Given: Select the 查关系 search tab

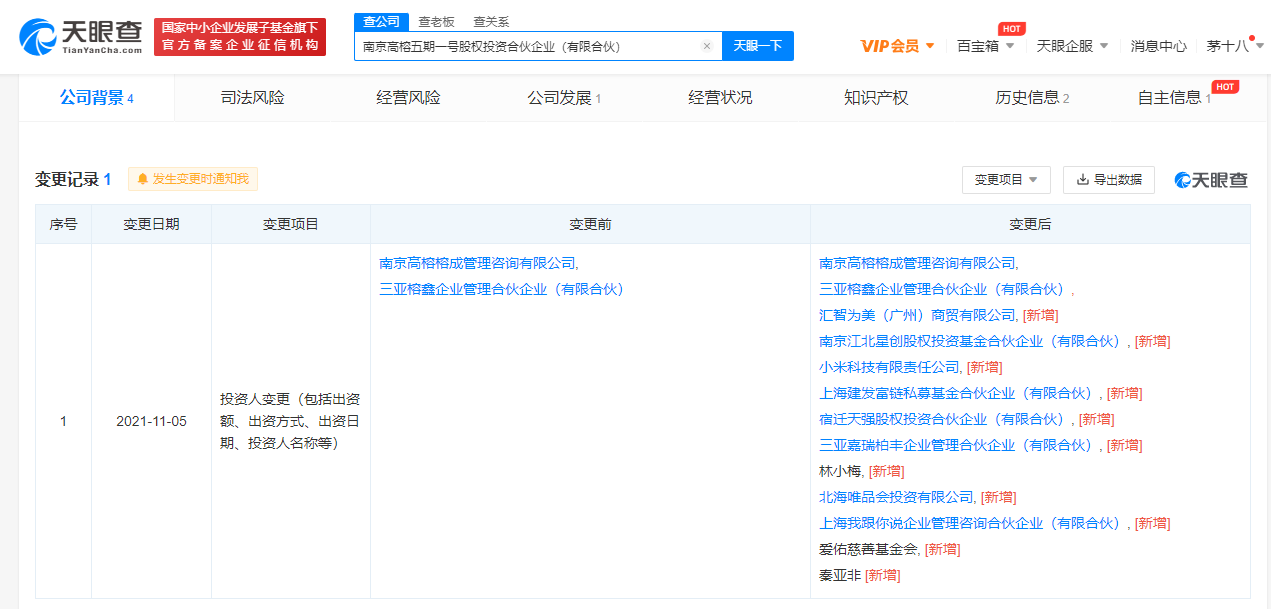Looking at the screenshot, I should point(491,22).
